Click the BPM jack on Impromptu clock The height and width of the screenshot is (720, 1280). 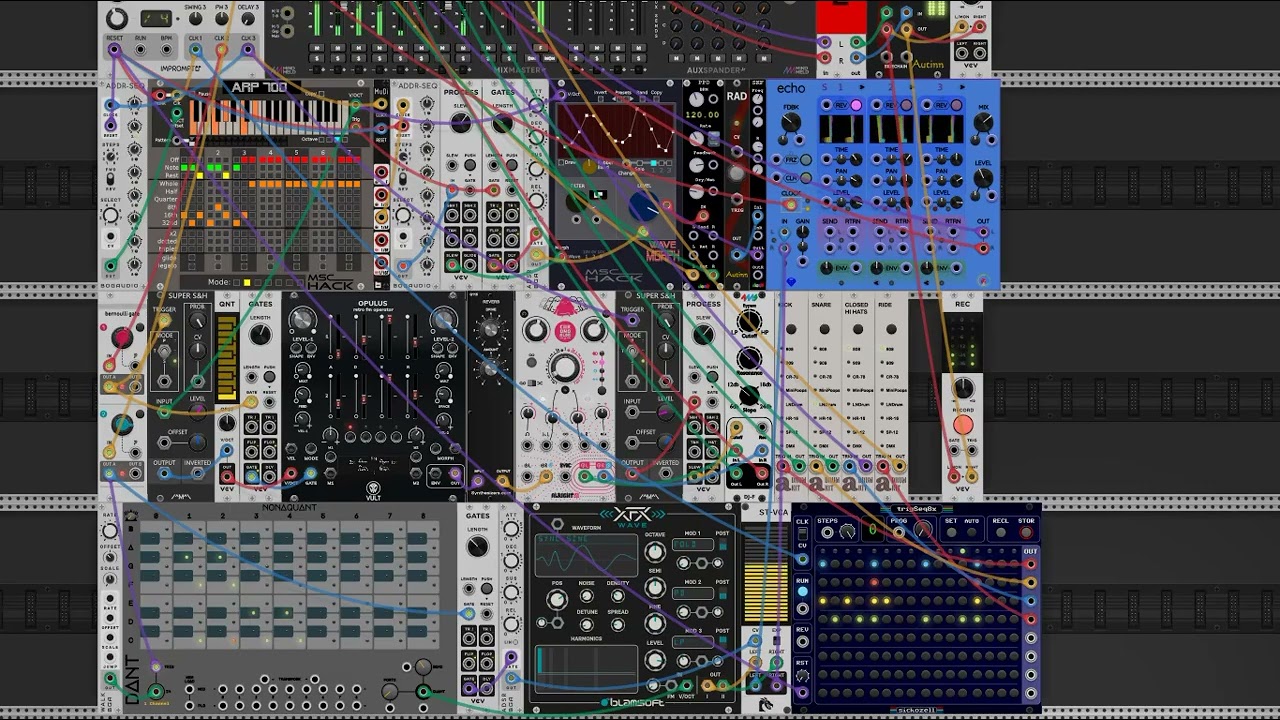tap(167, 49)
